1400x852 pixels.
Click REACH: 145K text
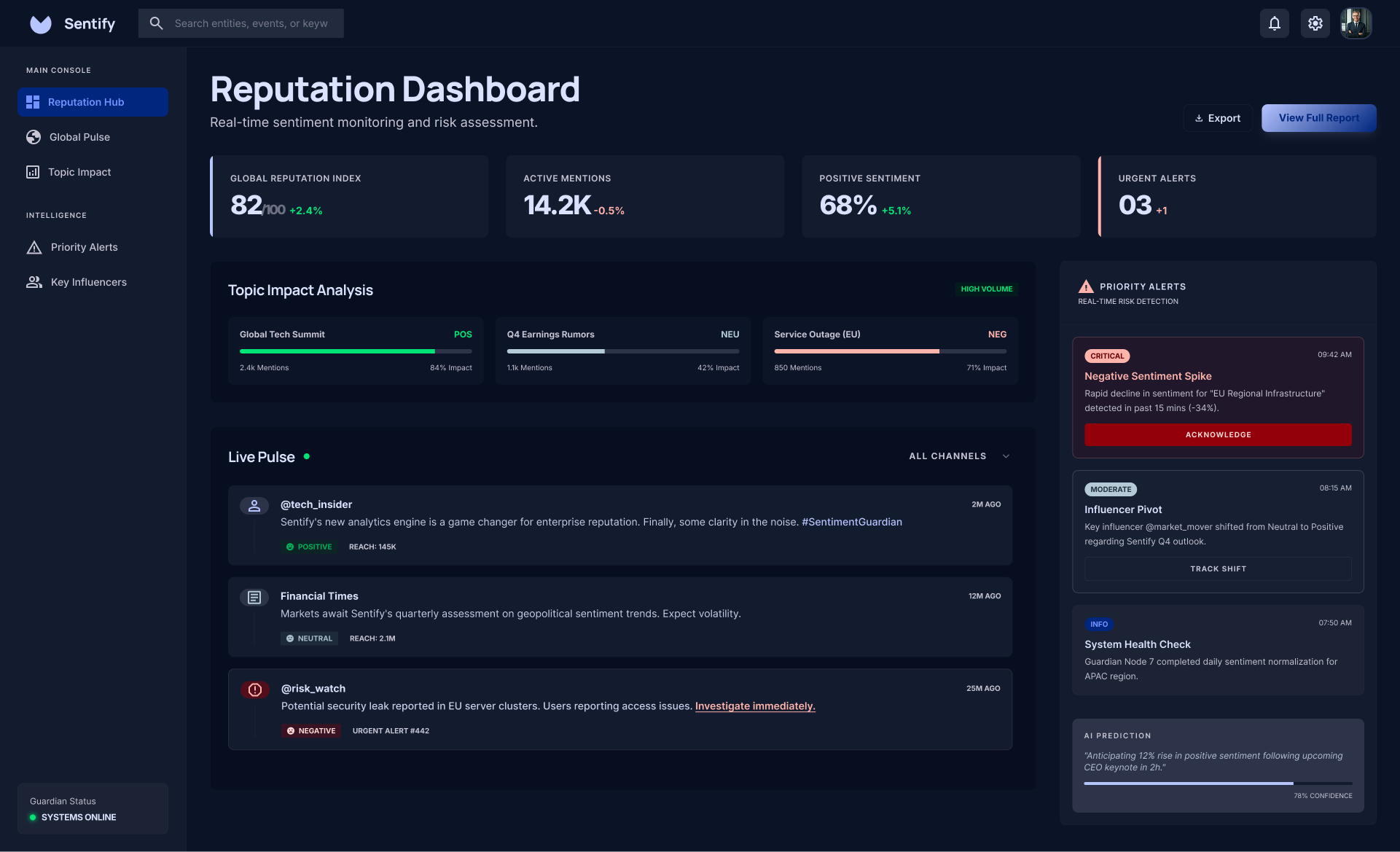click(372, 547)
